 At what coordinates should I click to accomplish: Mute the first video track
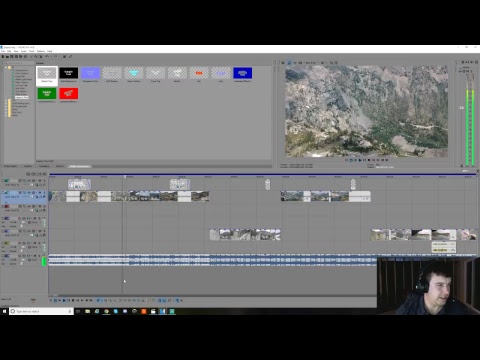33,180
